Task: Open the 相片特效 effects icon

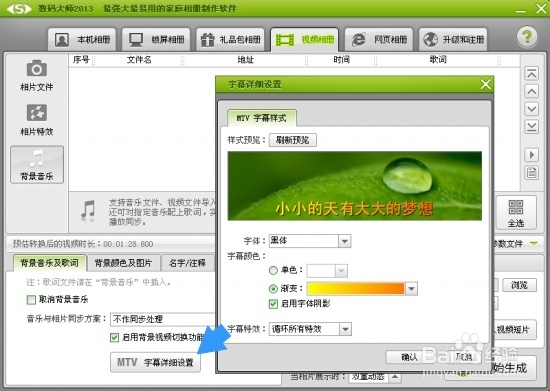Action: point(36,119)
